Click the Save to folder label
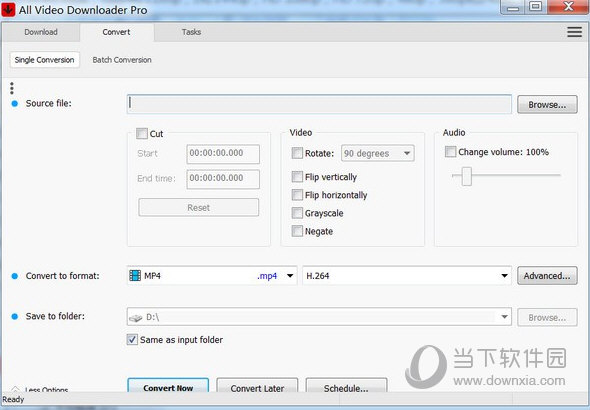 (55, 316)
